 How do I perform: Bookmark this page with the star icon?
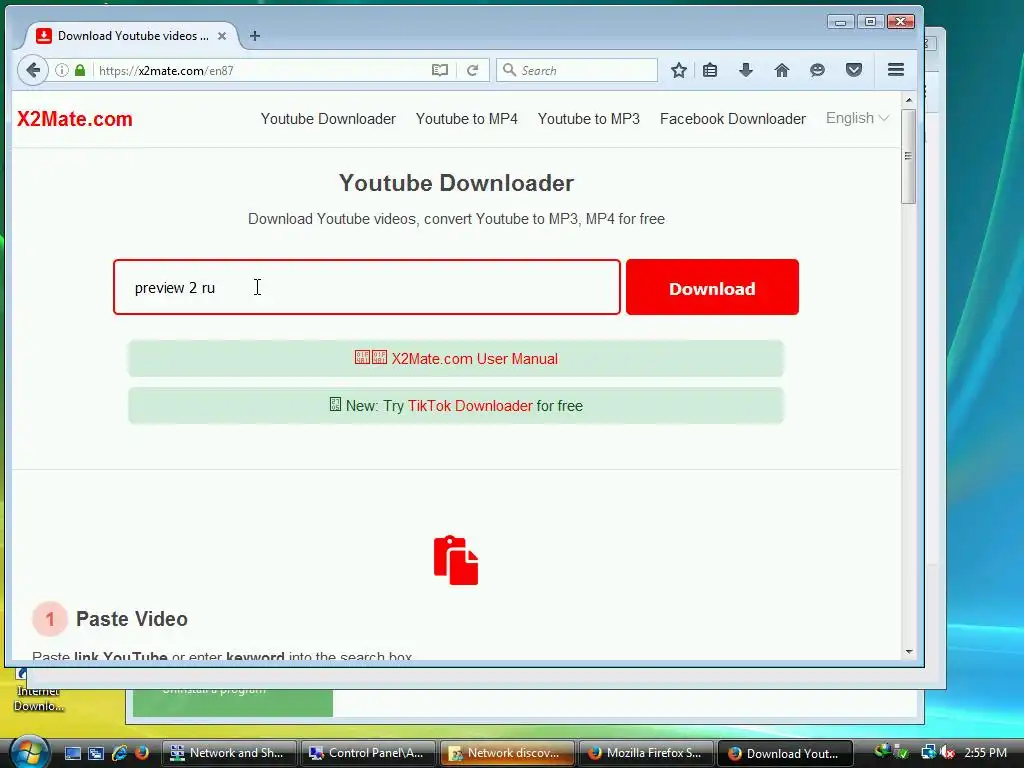tap(679, 70)
